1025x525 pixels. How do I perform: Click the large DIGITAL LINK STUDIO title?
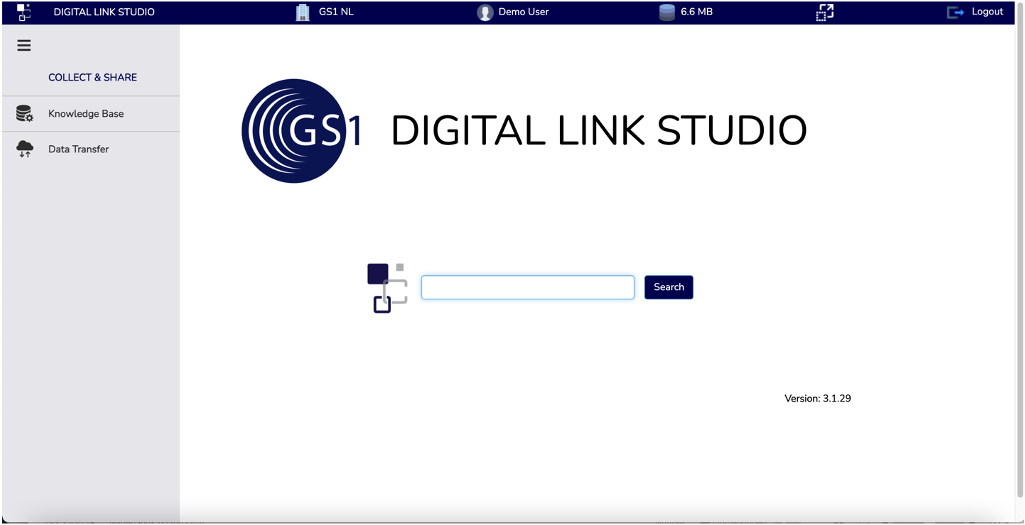pyautogui.click(x=599, y=130)
